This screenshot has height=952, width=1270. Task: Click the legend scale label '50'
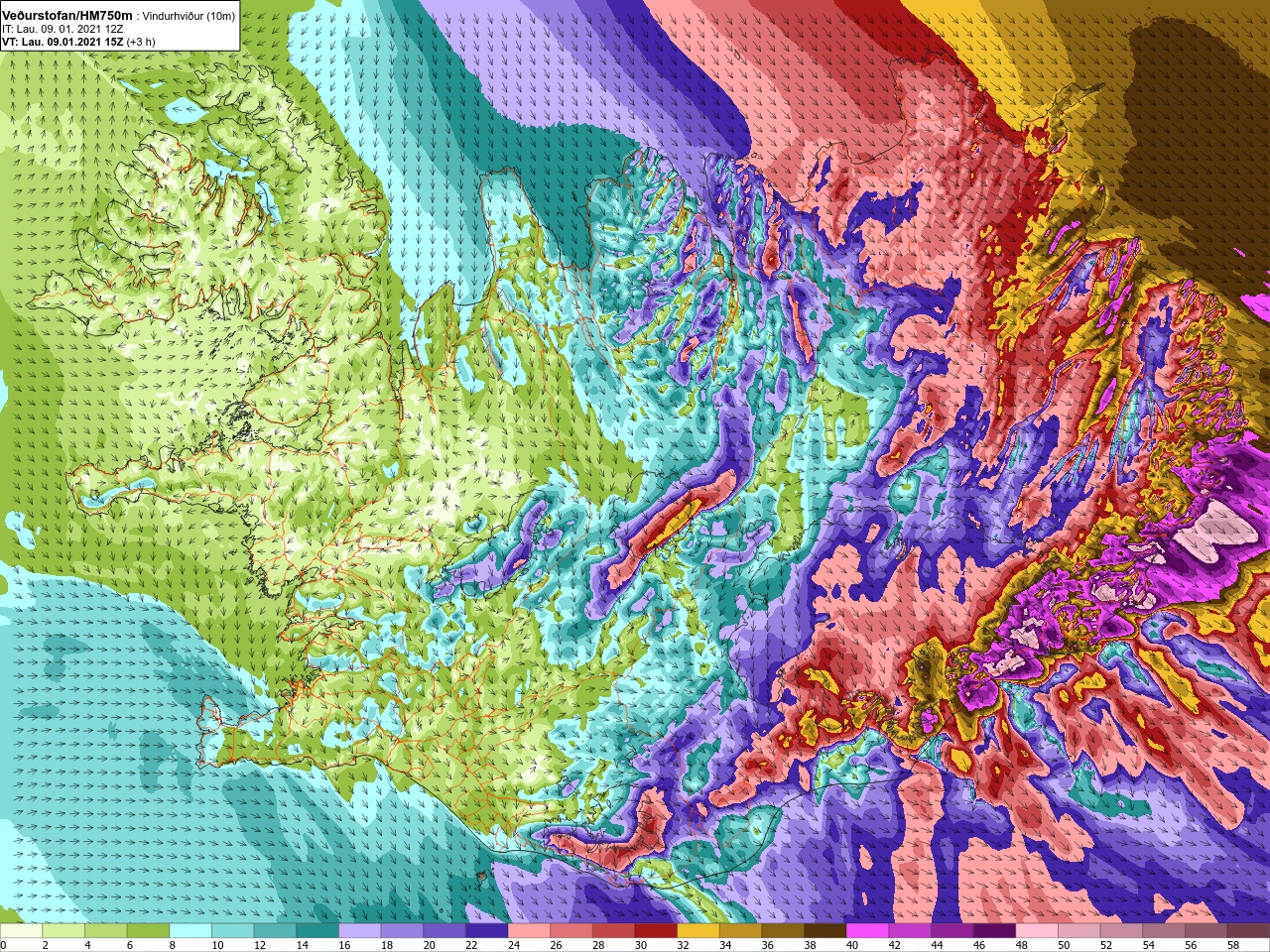point(1064,946)
